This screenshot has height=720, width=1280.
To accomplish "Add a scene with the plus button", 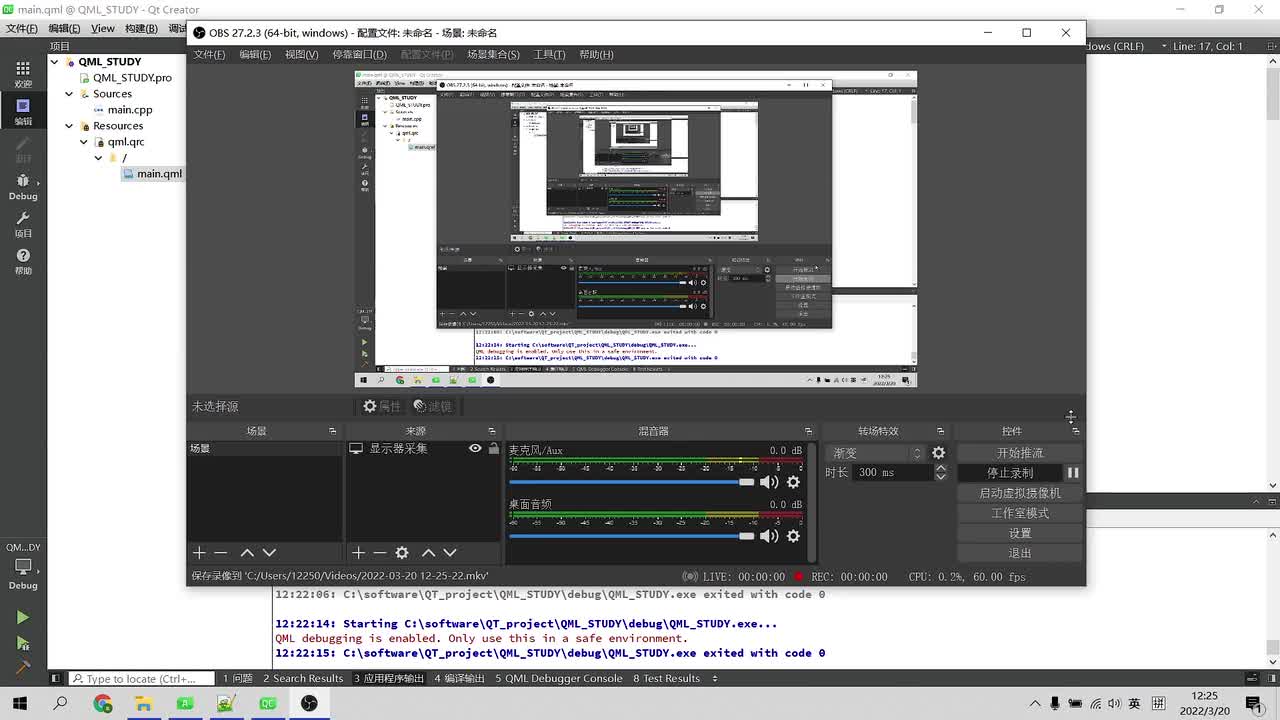I will click(199, 552).
